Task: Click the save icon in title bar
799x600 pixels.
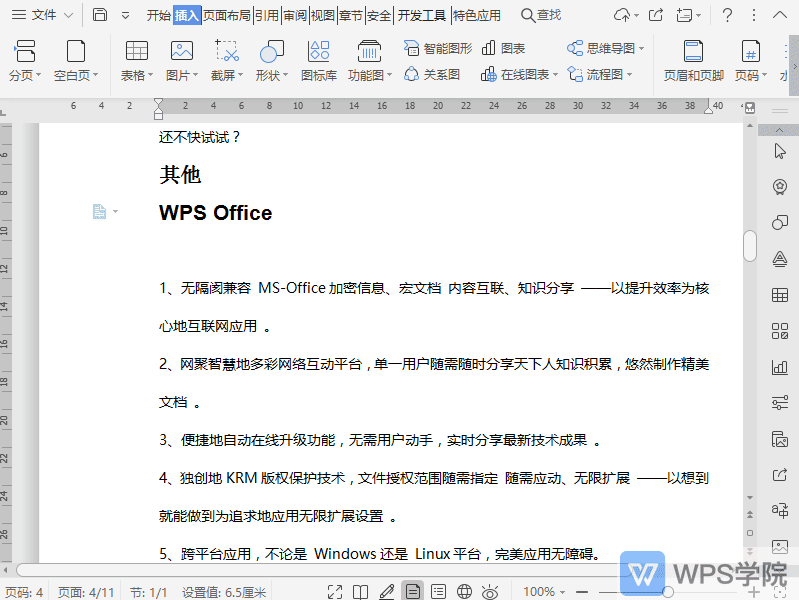Action: [x=100, y=15]
